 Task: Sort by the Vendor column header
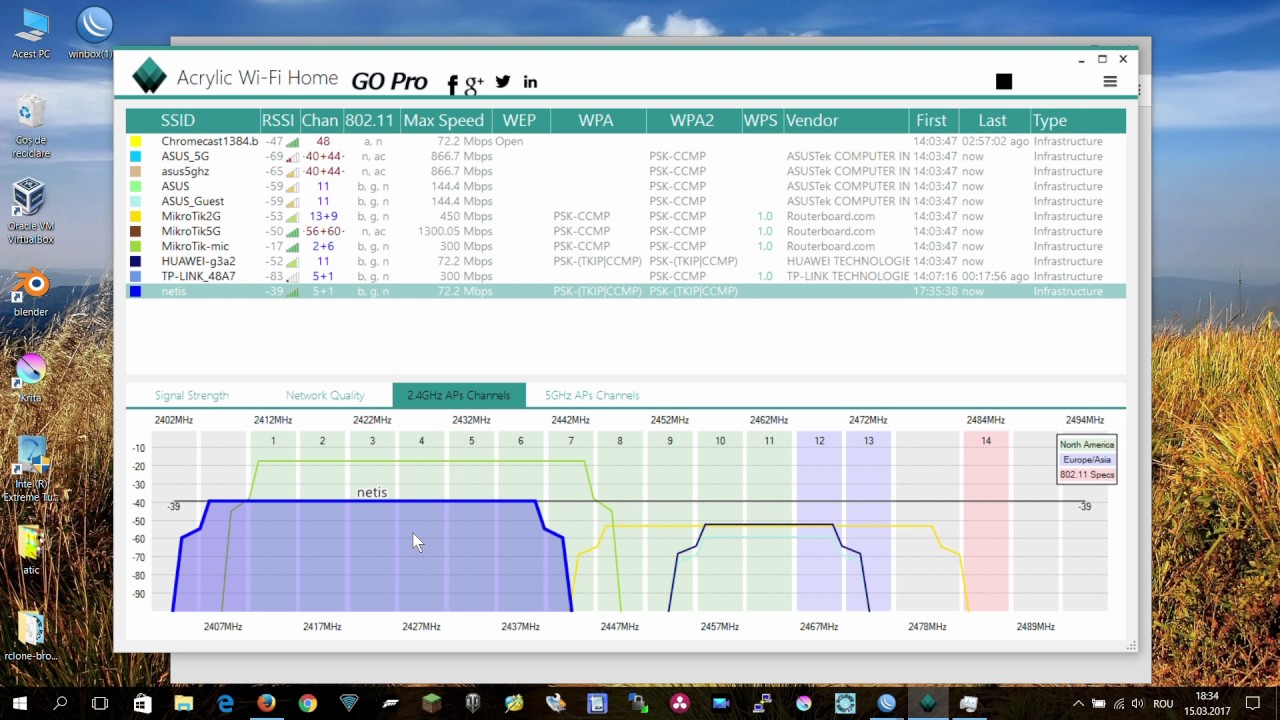[x=847, y=120]
